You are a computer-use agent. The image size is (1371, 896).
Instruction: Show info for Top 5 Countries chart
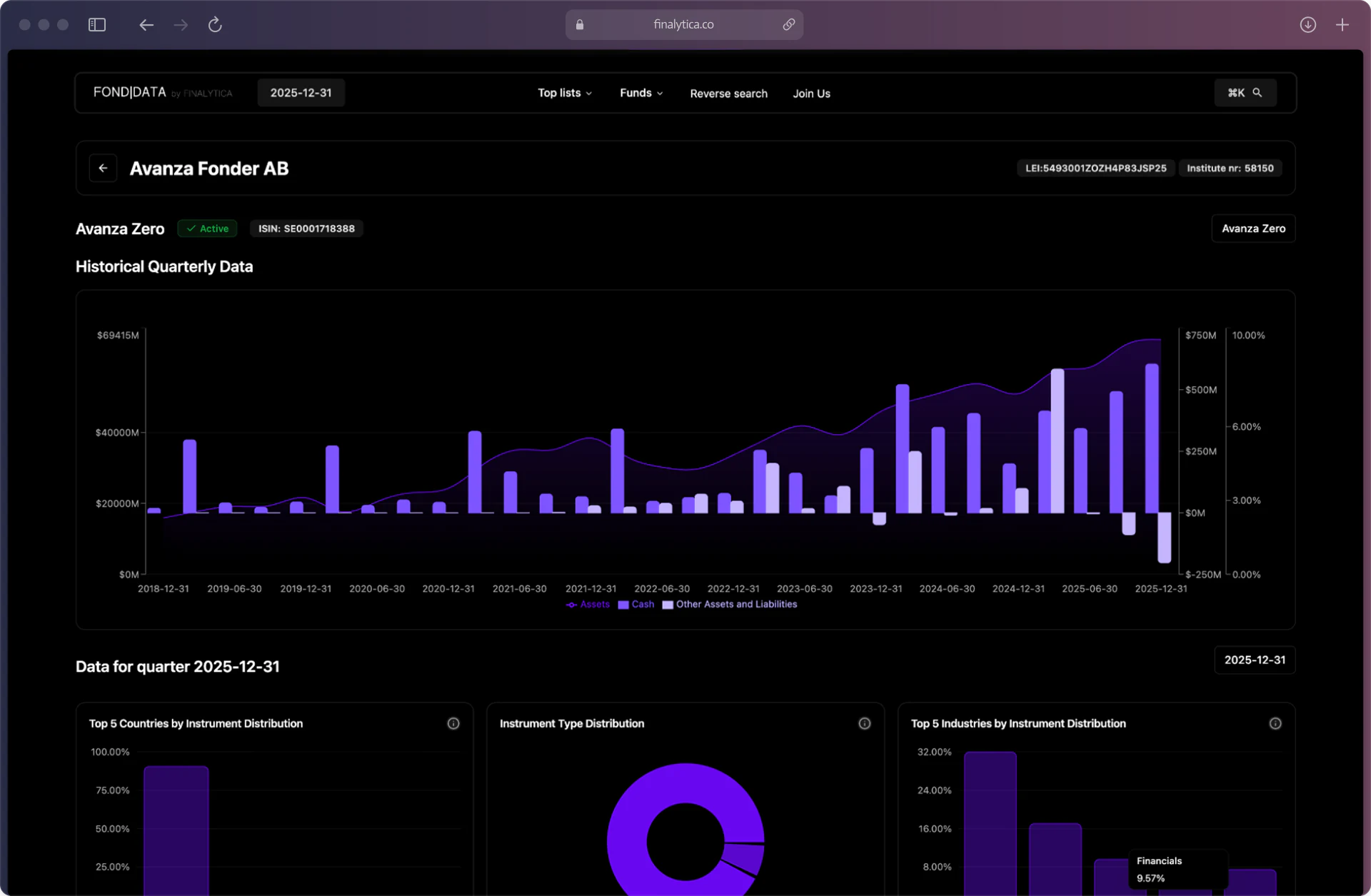[453, 723]
